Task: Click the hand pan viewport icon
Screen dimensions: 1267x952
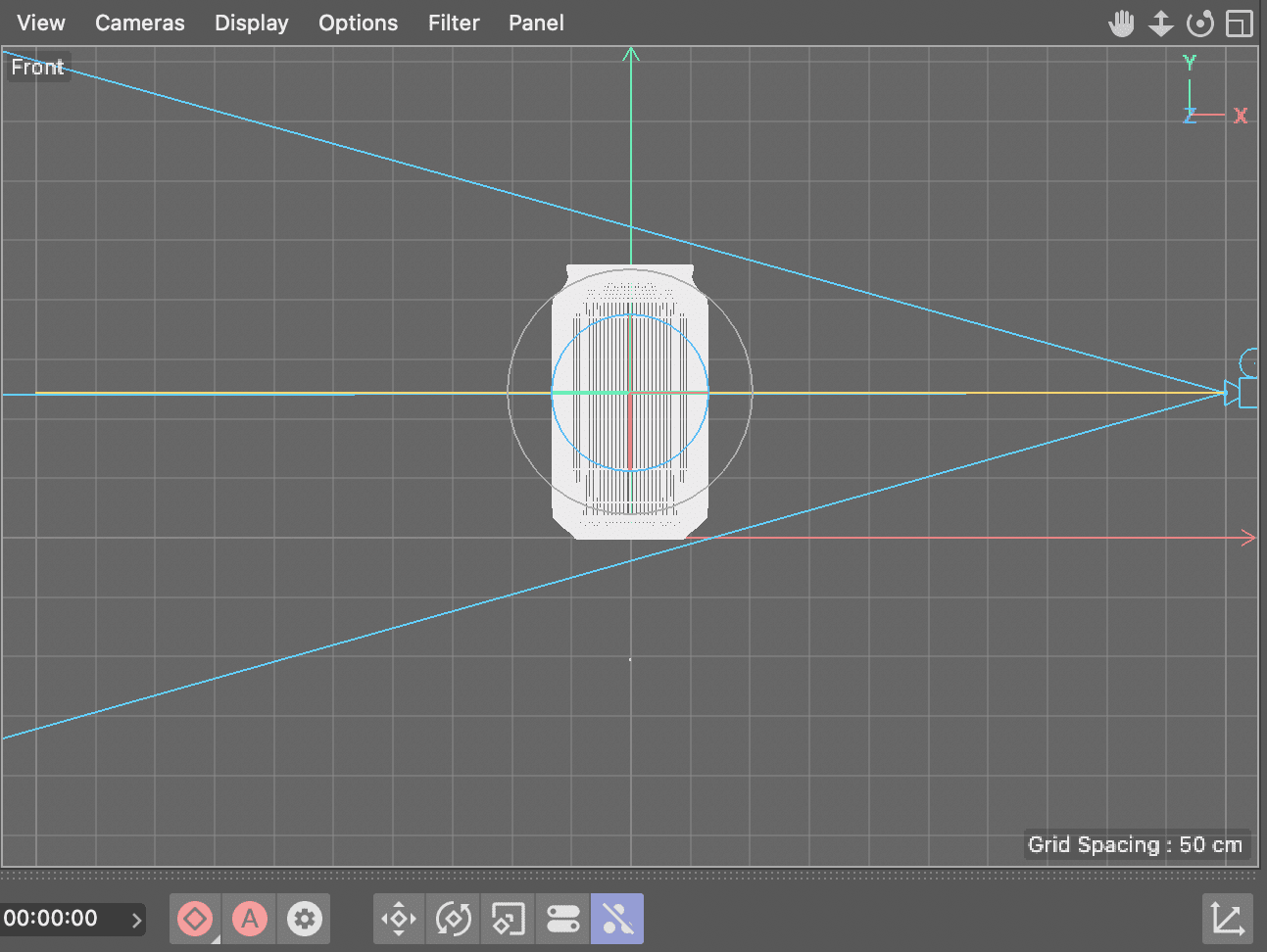Action: tap(1121, 24)
